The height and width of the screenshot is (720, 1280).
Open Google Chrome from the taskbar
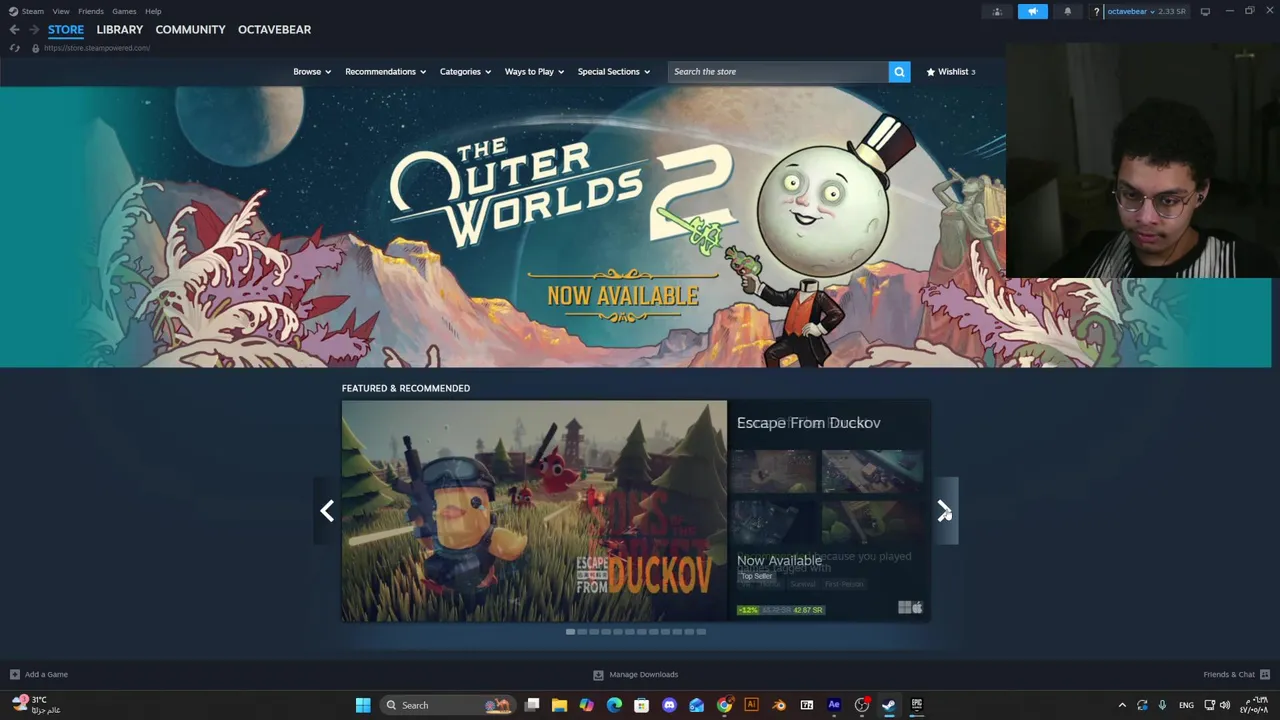724,705
